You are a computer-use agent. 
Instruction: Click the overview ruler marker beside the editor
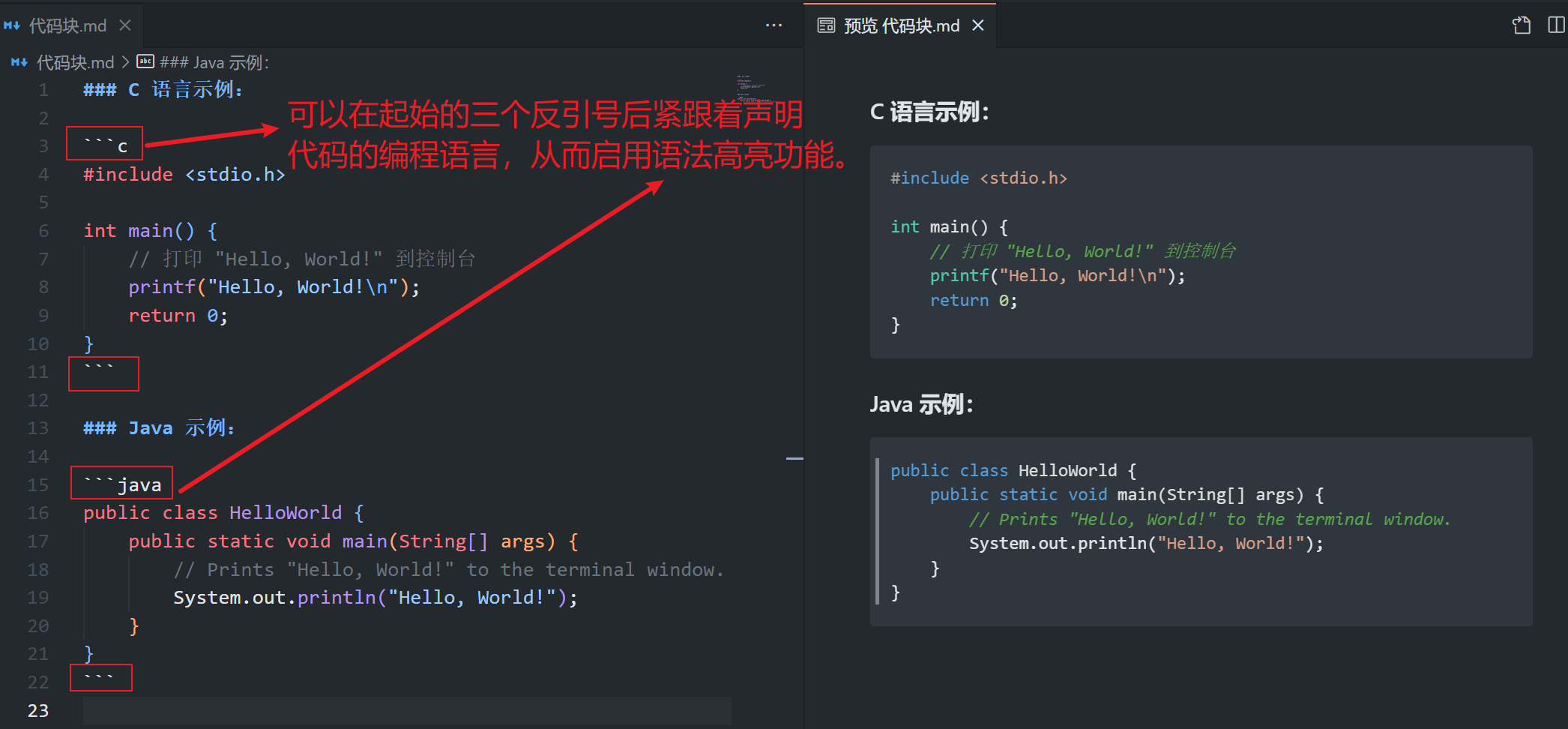[794, 458]
